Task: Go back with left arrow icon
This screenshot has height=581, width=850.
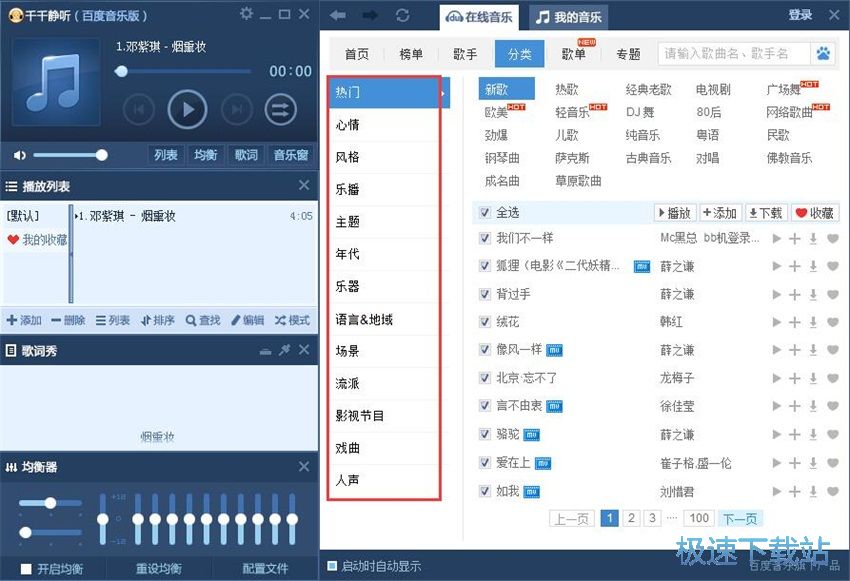Action: tap(338, 15)
